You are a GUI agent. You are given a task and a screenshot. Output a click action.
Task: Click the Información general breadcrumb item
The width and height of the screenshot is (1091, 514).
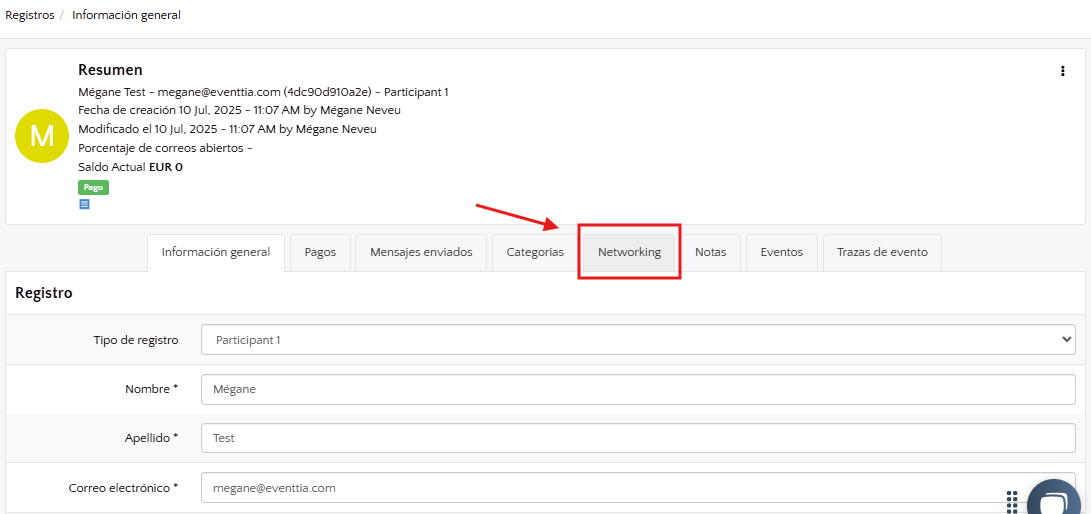click(126, 15)
